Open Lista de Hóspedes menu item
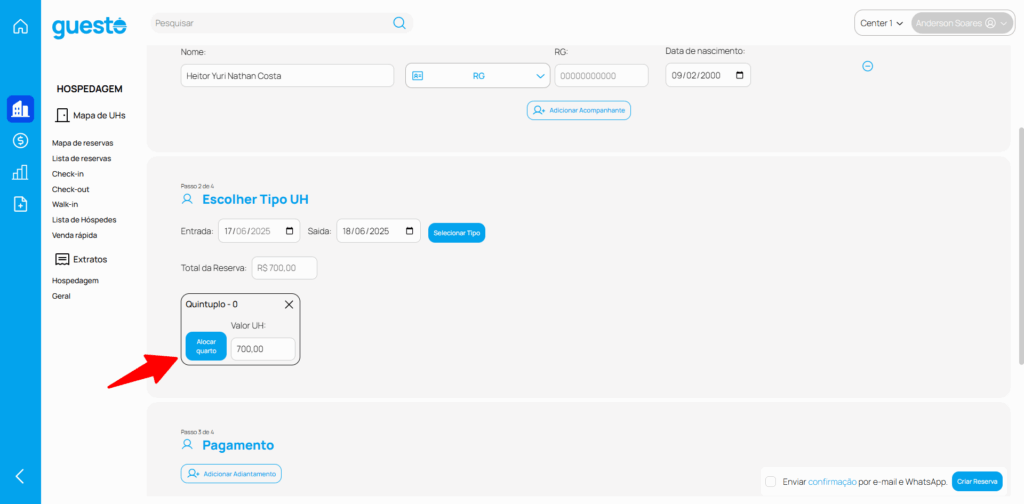 [x=84, y=219]
